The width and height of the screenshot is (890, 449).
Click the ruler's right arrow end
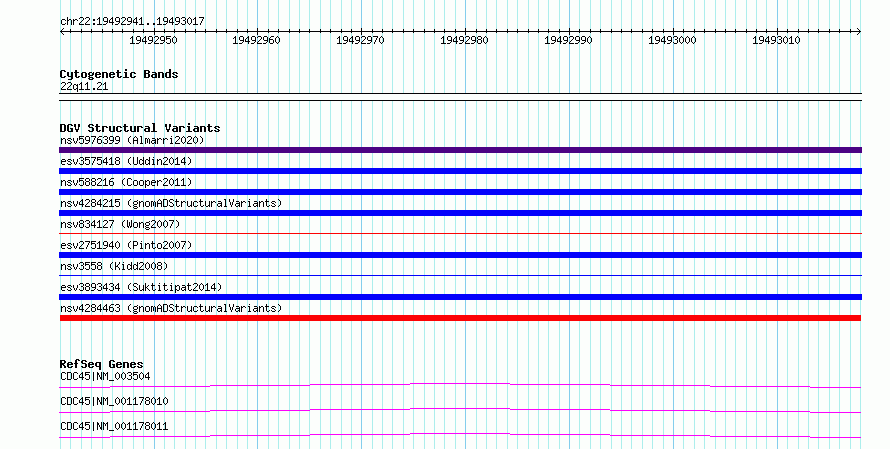[x=859, y=32]
